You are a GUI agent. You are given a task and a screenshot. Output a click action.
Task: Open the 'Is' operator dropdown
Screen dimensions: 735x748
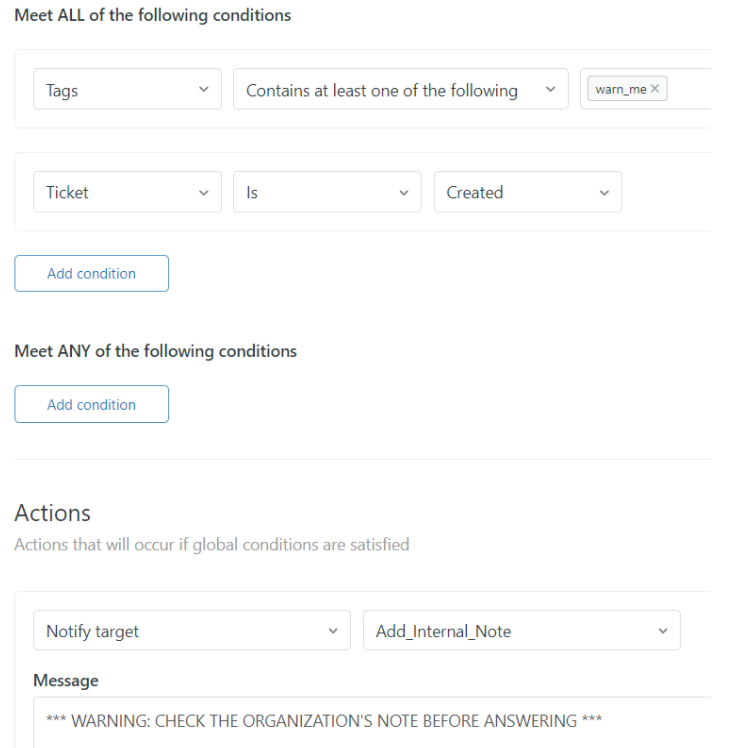(320, 192)
